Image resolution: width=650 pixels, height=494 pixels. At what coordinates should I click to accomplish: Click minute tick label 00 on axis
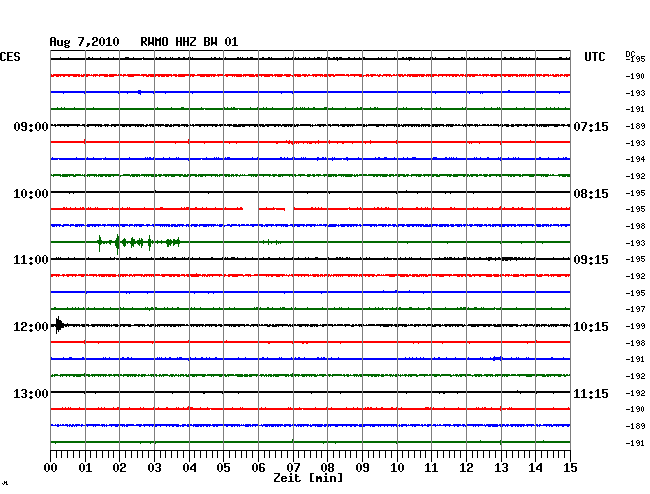click(x=51, y=468)
